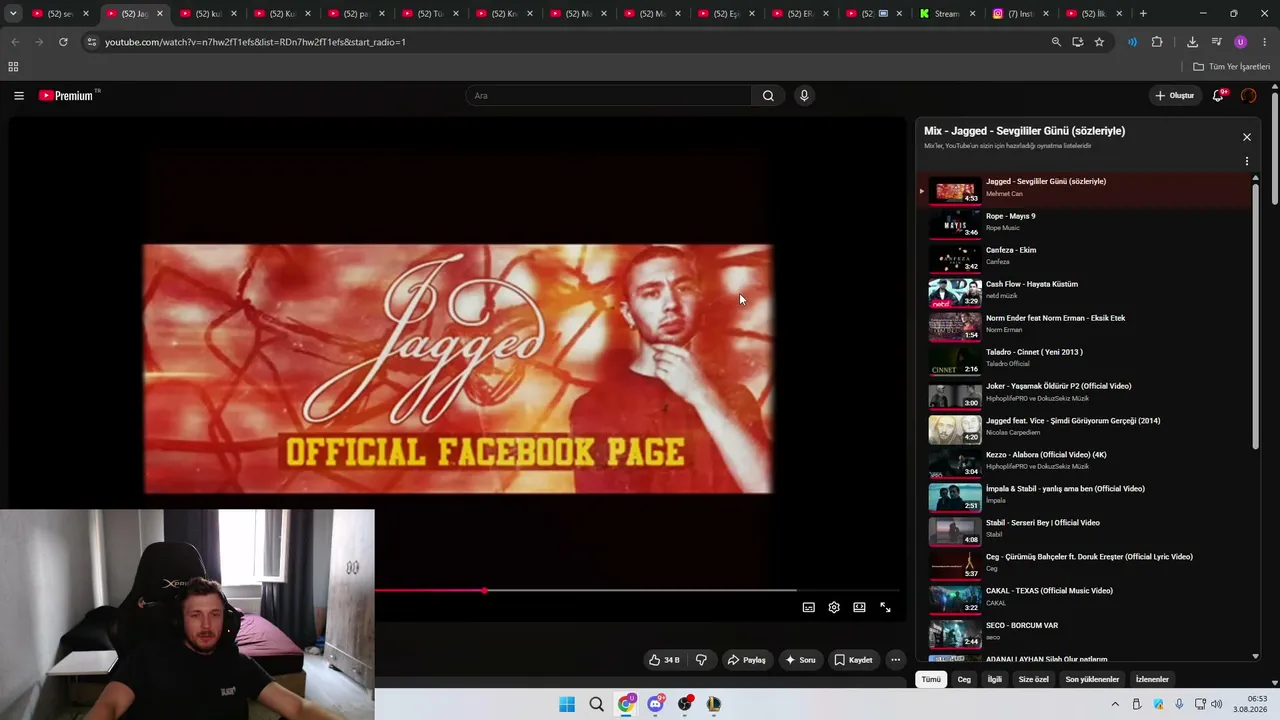1280x720 pixels.
Task: Expand the Chrome tab search dropdown
Action: pyautogui.click(x=13, y=14)
